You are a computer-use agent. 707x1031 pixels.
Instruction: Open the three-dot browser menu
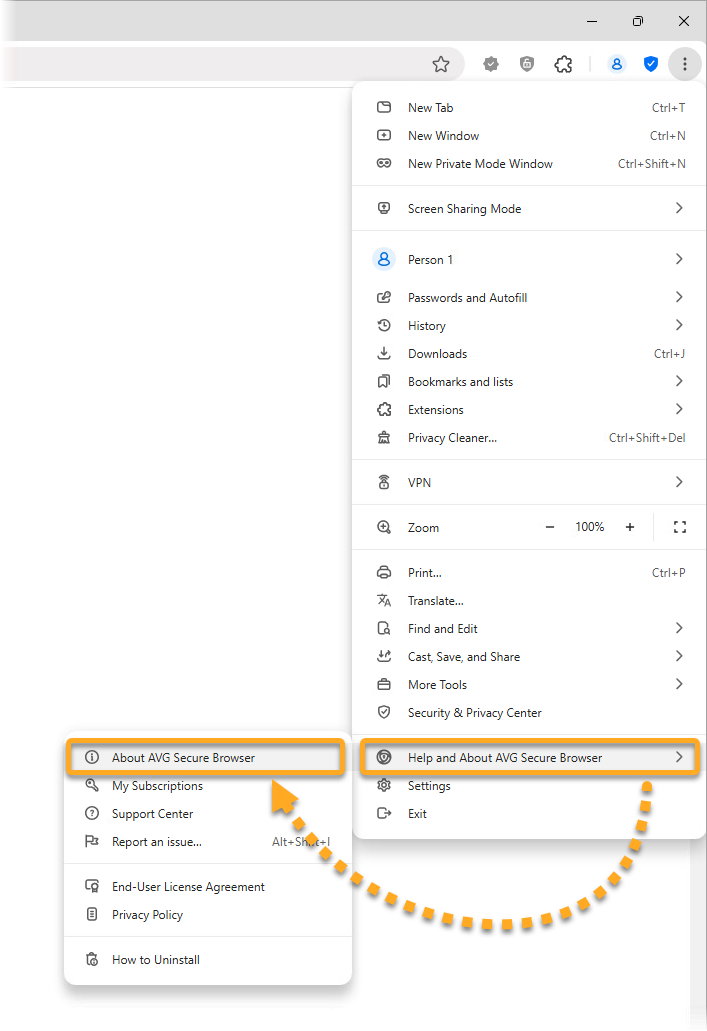coord(685,64)
